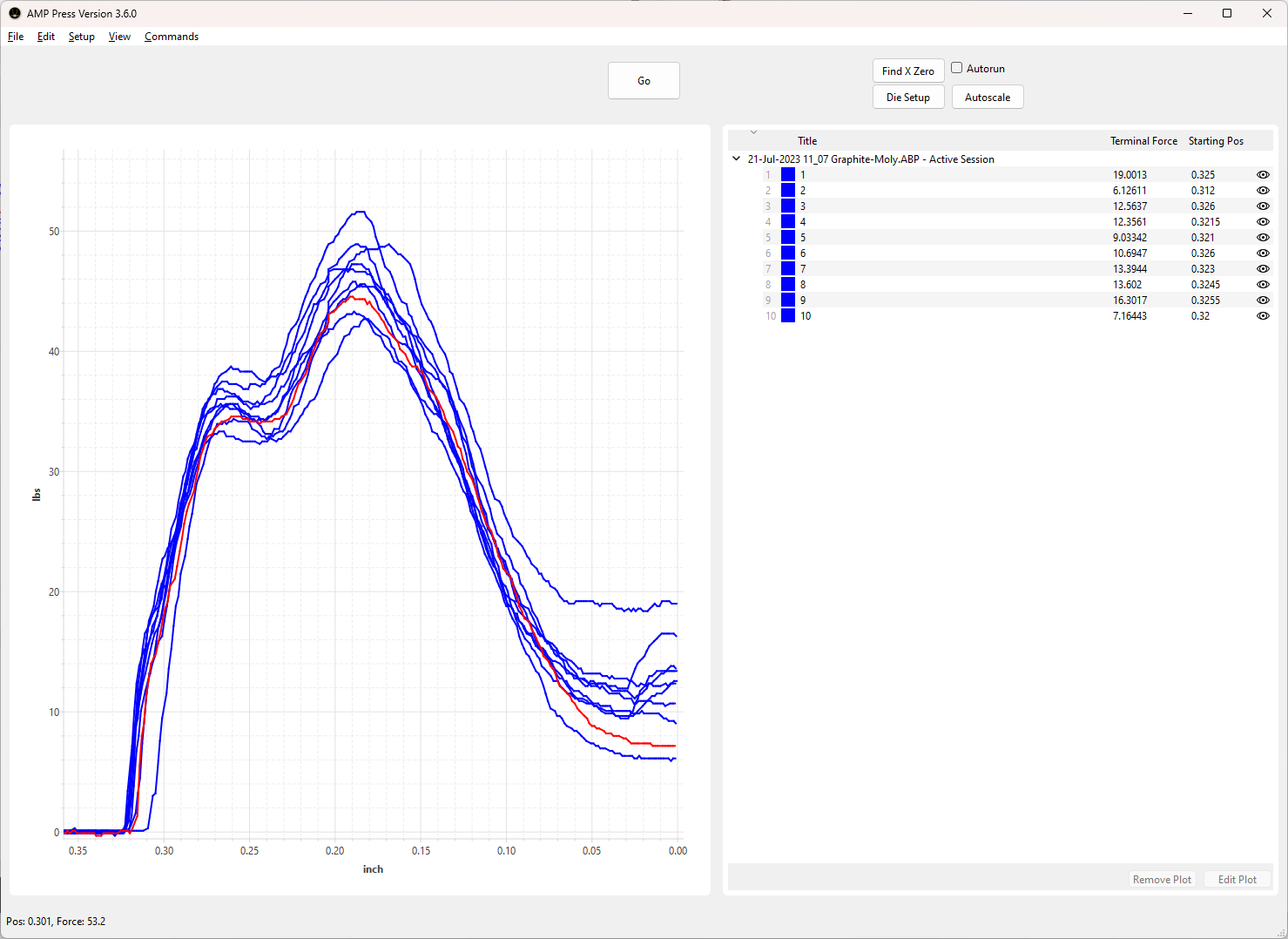Click the inch x-axis label

373,869
